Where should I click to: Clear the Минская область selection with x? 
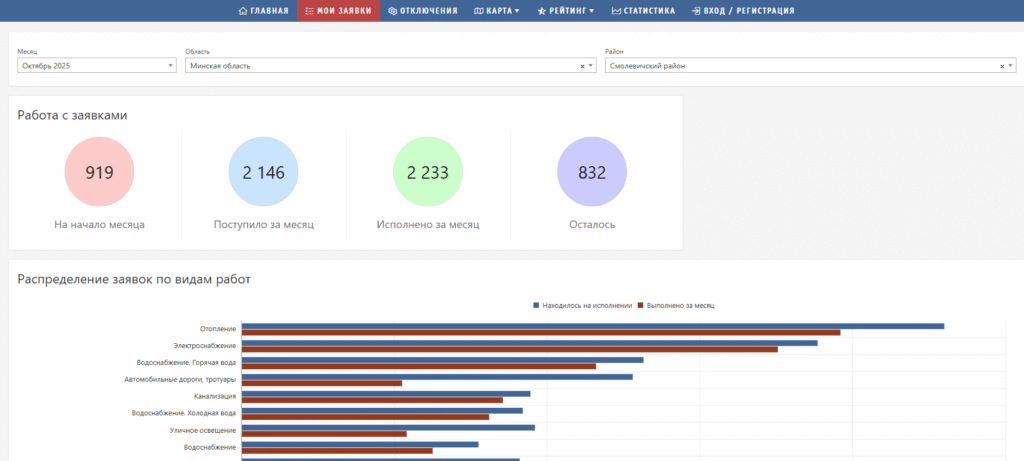click(582, 66)
